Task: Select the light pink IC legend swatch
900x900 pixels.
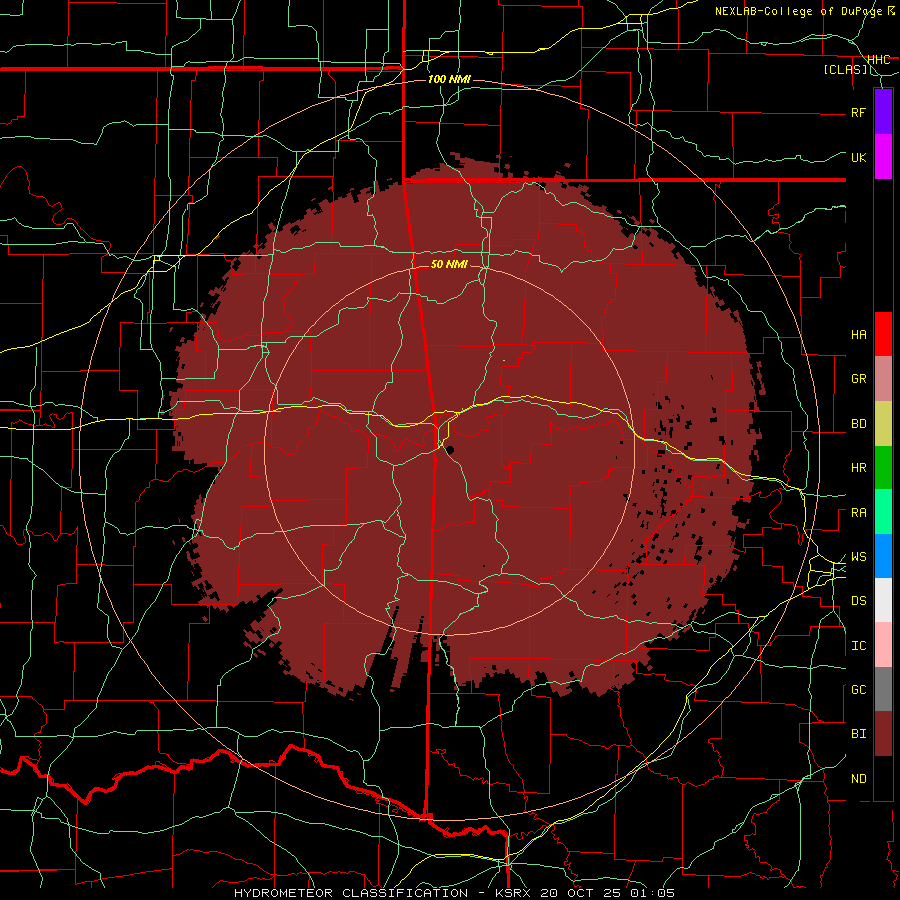Action: (x=883, y=645)
